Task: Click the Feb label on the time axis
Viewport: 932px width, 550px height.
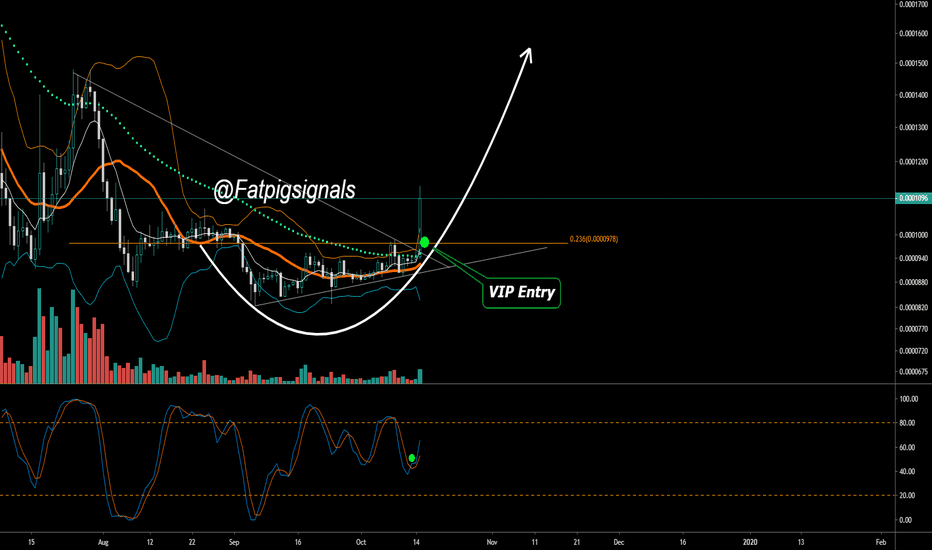Action: [881, 542]
